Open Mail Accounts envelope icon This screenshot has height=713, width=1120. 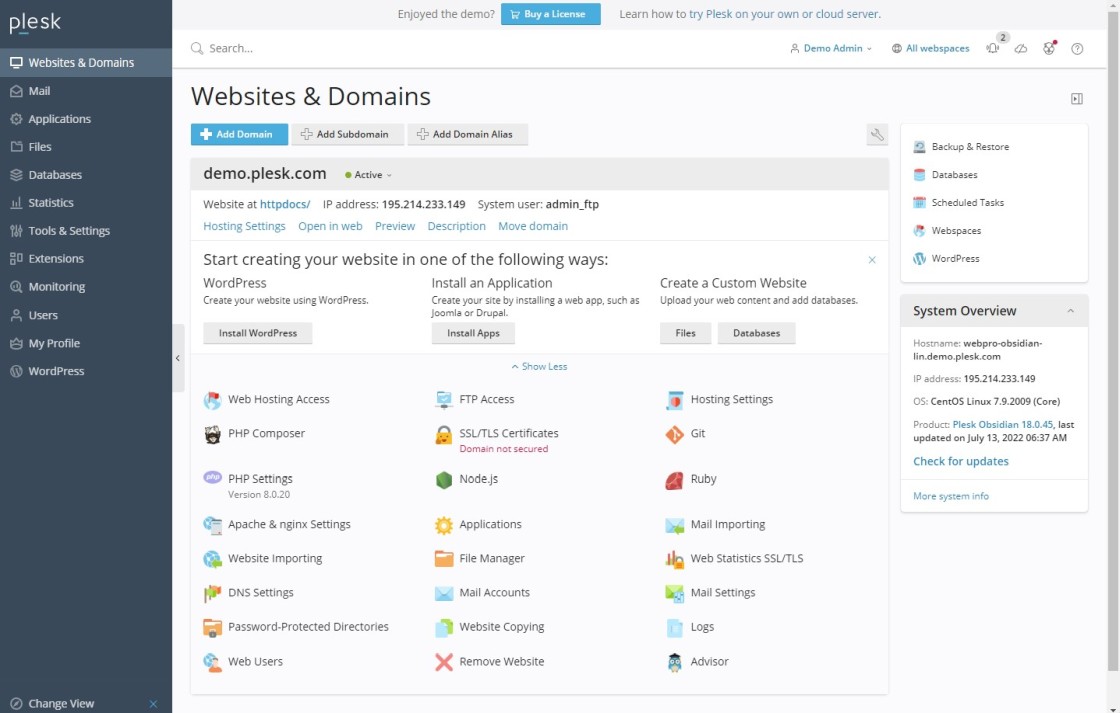[x=444, y=593]
